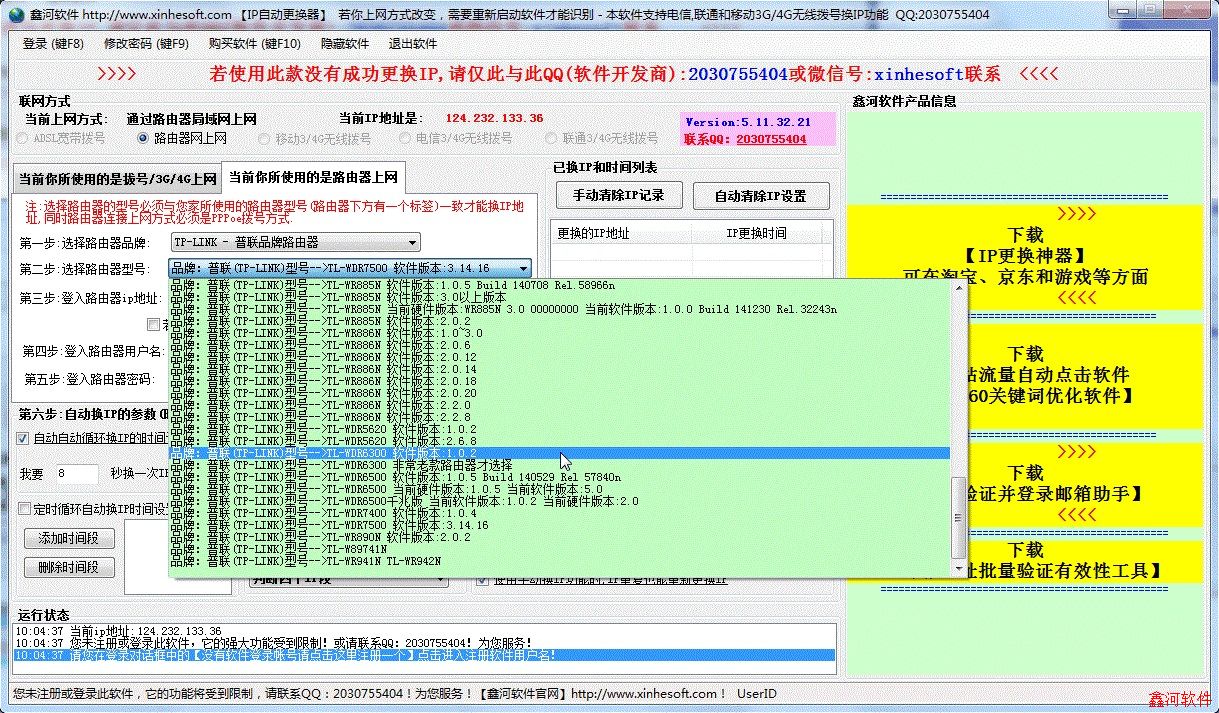Click the 自动清除IP设置 button
Image resolution: width=1219 pixels, height=713 pixels.
(760, 196)
